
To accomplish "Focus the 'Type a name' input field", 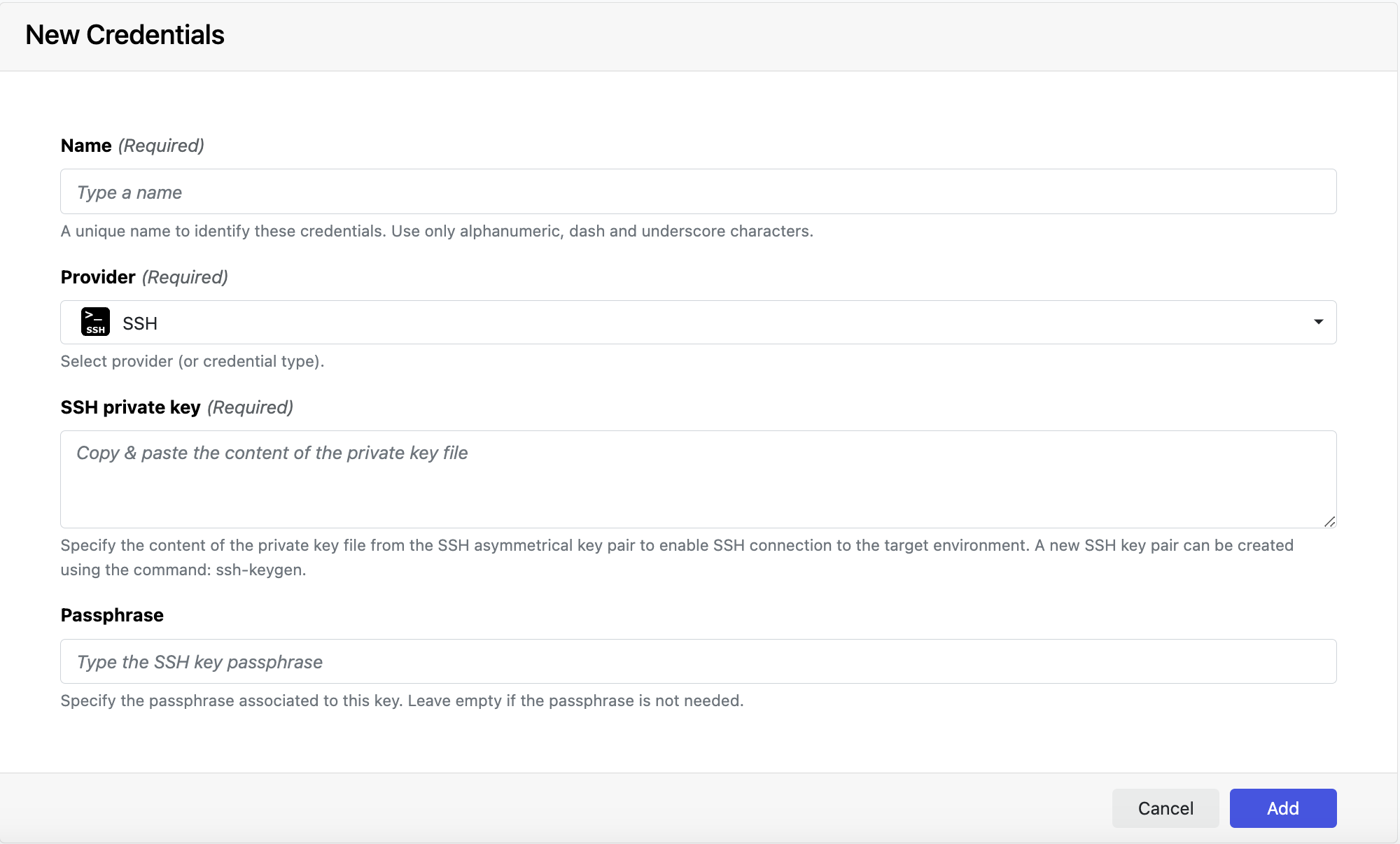I will (698, 192).
